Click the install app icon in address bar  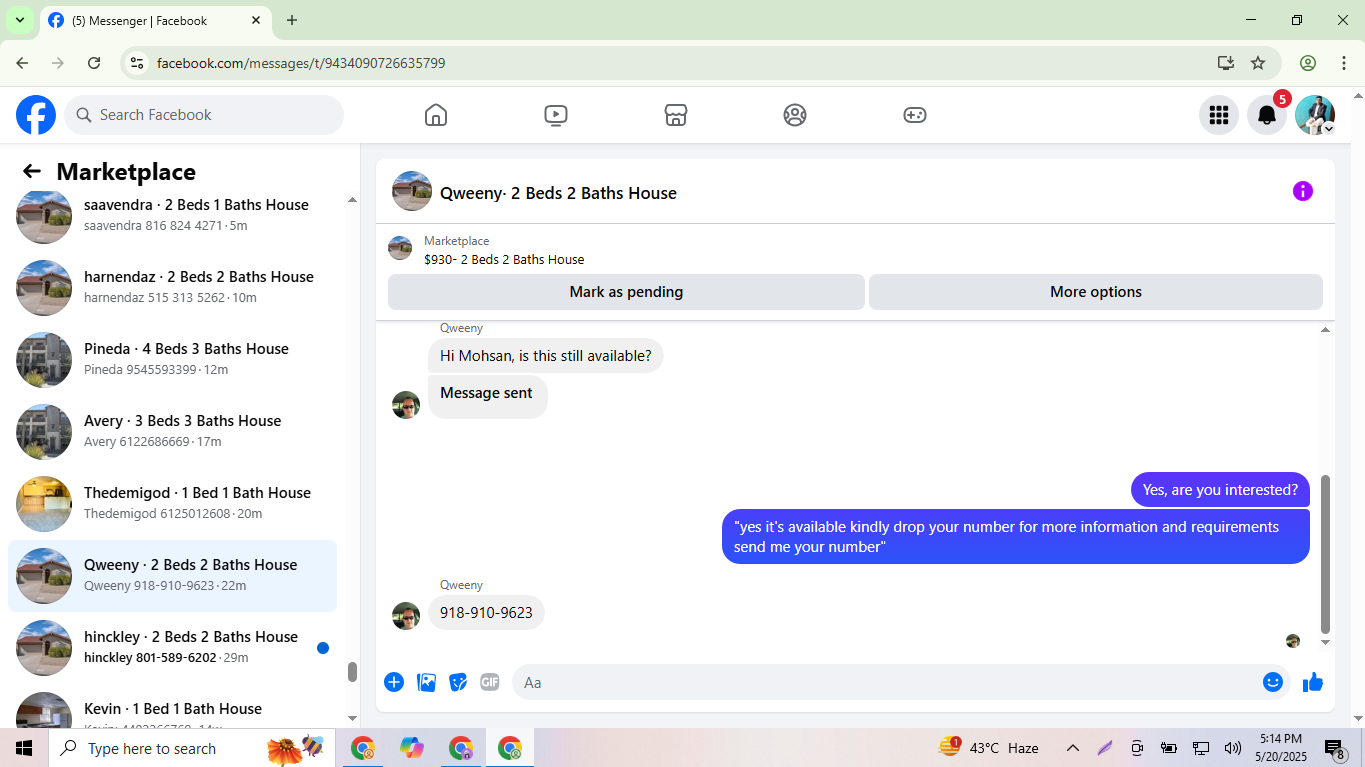click(1226, 63)
